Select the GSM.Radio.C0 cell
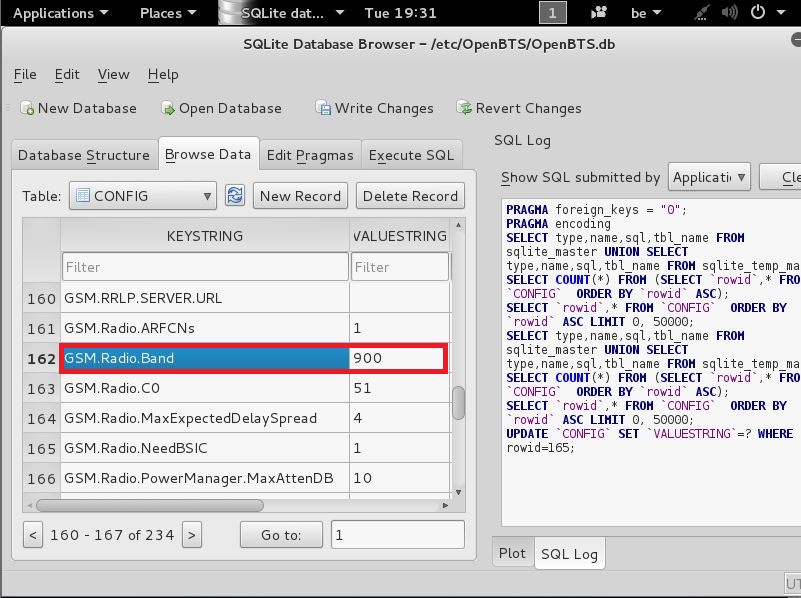Viewport: 801px width, 598px height. [x=205, y=388]
